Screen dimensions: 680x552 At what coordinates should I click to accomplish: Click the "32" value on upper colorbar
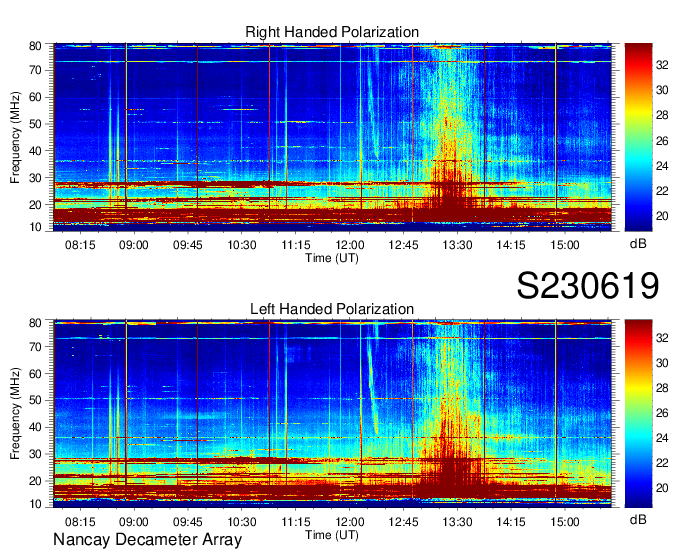pos(662,65)
